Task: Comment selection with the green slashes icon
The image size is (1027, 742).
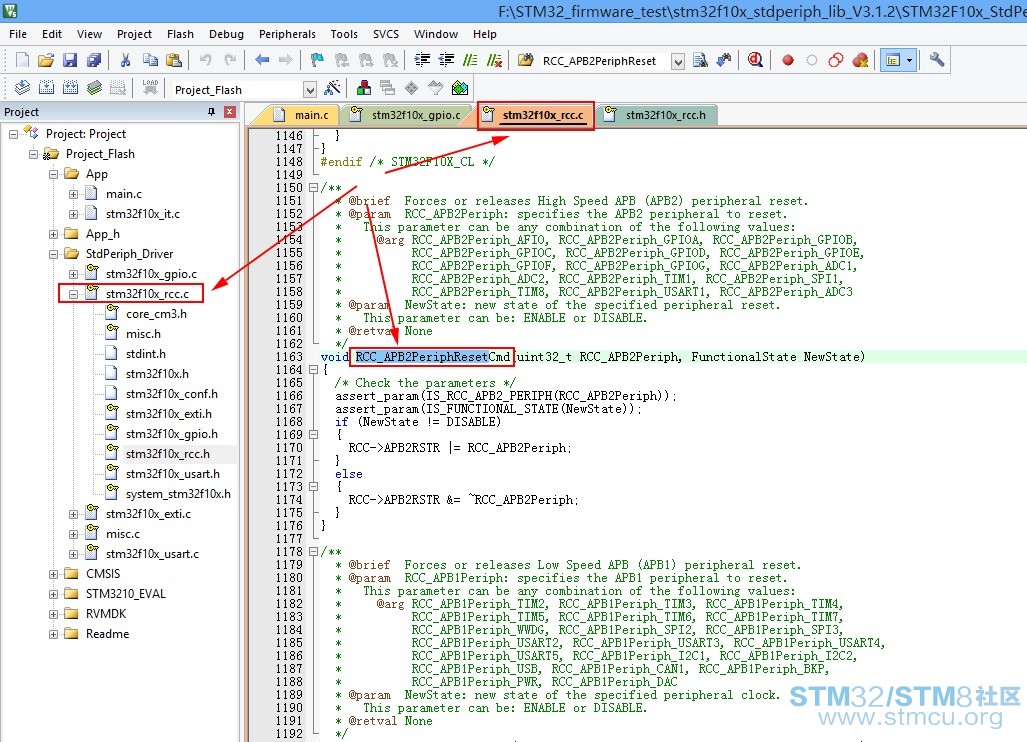Action: click(x=470, y=60)
